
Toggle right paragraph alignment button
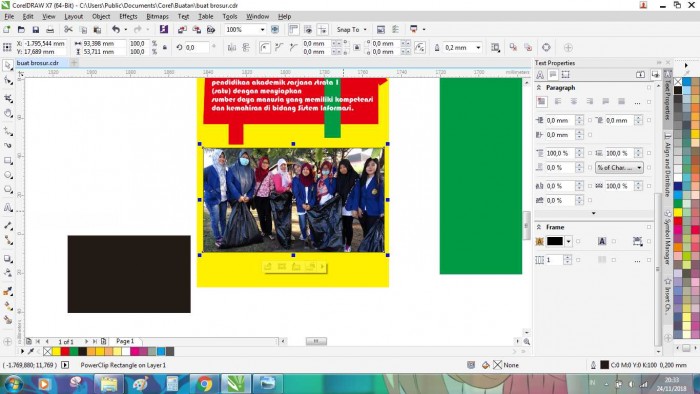coord(590,102)
